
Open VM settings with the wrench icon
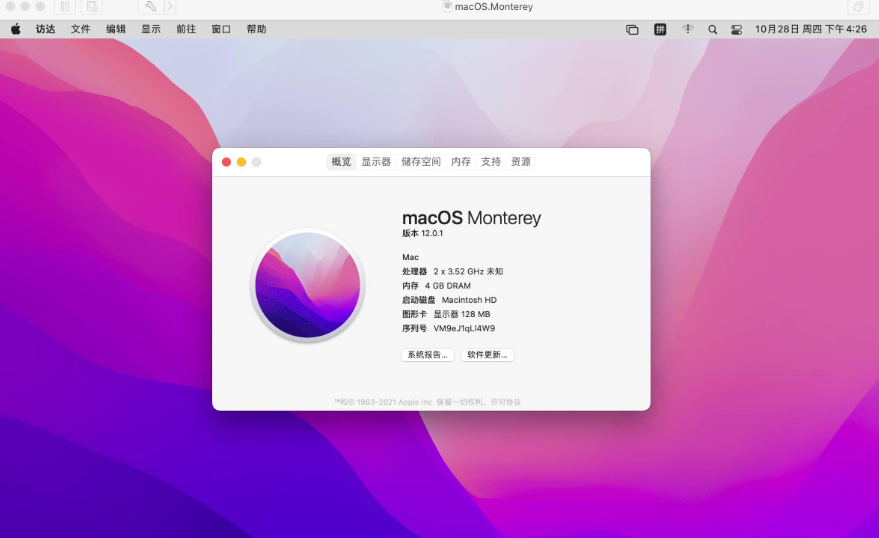[150, 7]
